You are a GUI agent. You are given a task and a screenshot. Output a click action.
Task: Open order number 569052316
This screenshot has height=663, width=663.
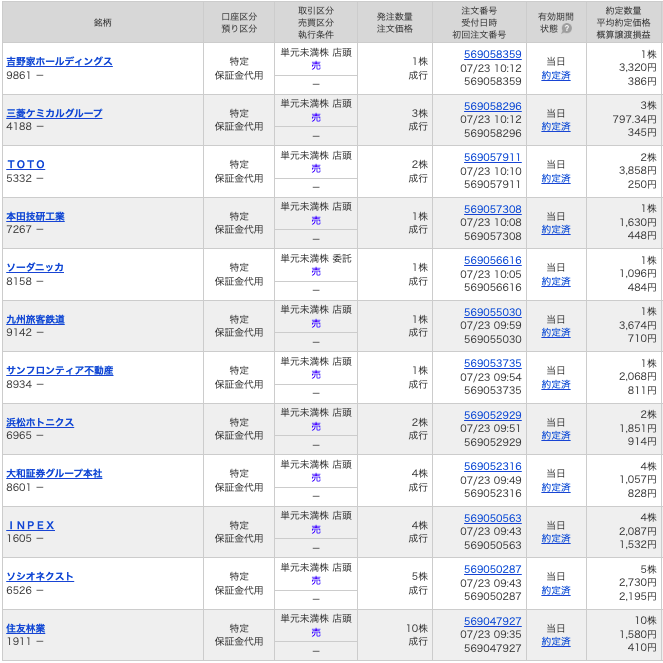[x=493, y=466]
